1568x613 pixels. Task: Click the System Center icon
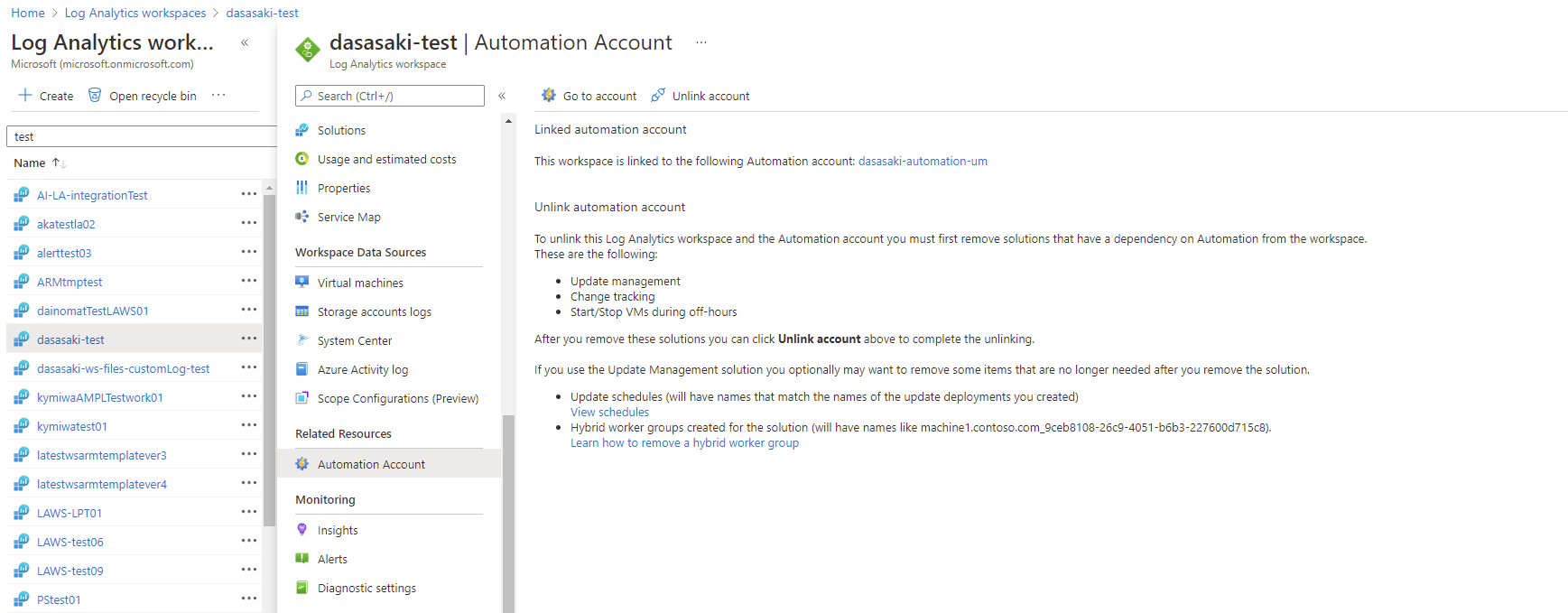(x=302, y=340)
